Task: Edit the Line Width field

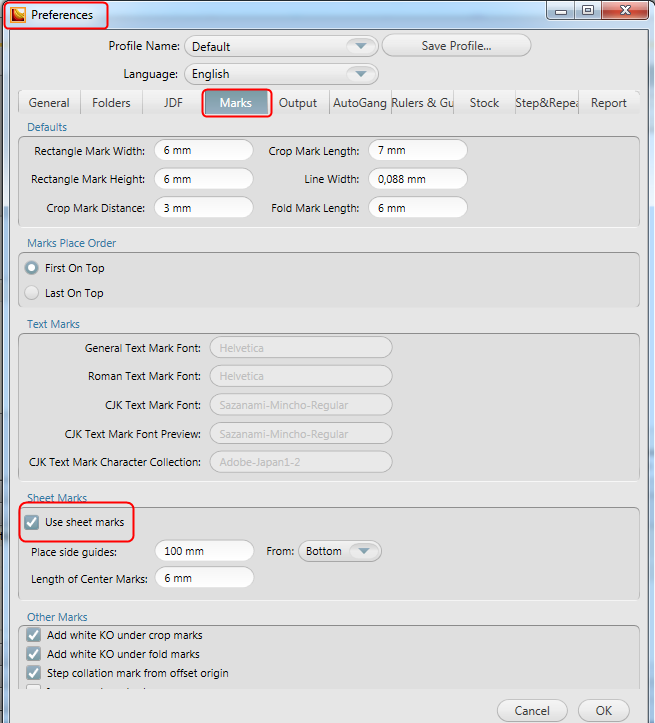Action: [x=418, y=179]
